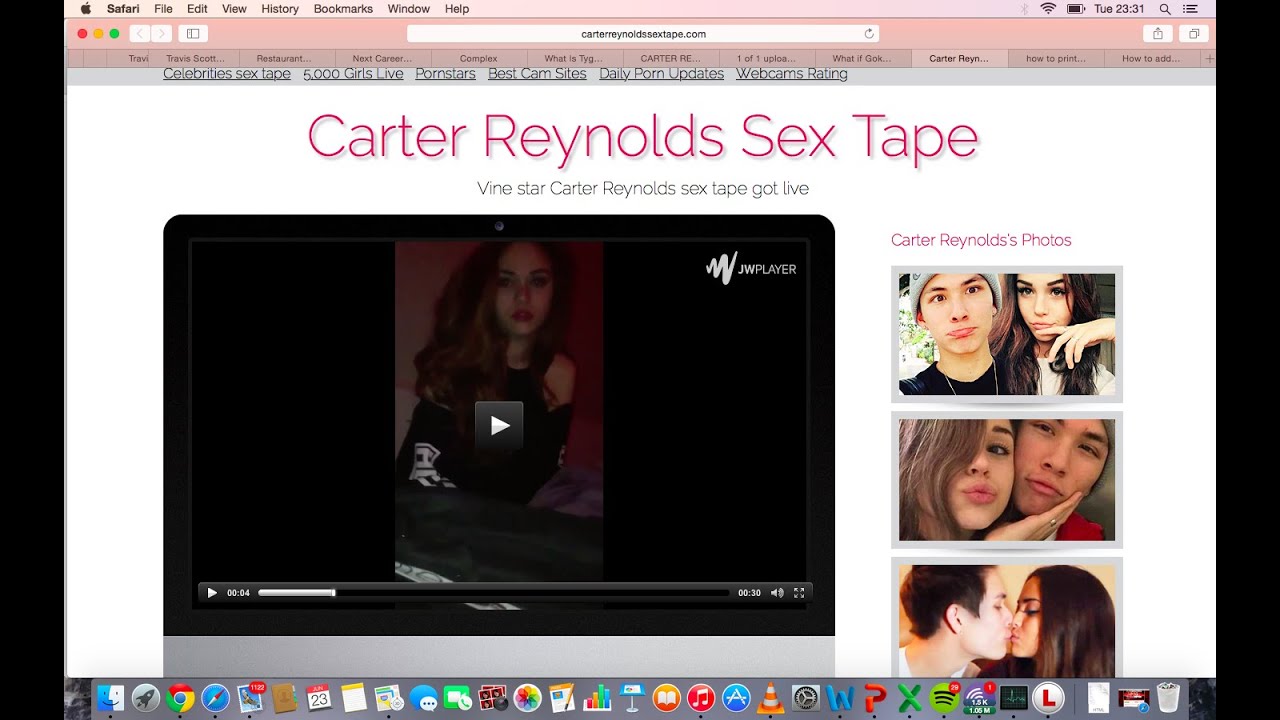Open the Safari Share button
1280x720 pixels.
pyautogui.click(x=1157, y=34)
